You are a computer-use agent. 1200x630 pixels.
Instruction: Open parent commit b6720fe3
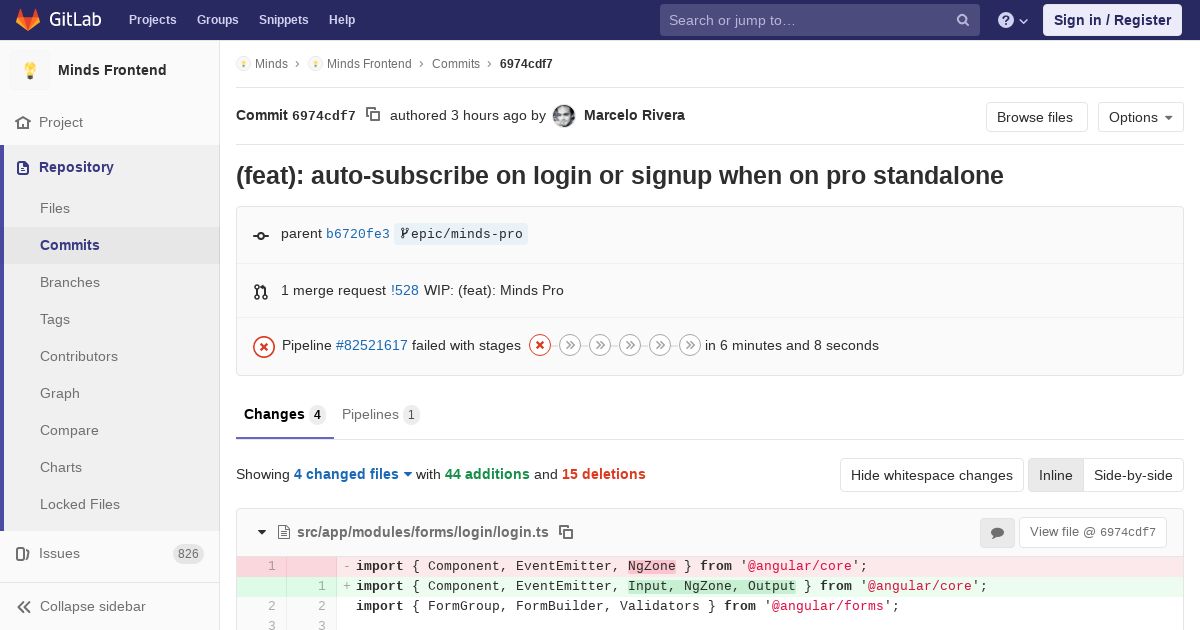click(x=358, y=234)
